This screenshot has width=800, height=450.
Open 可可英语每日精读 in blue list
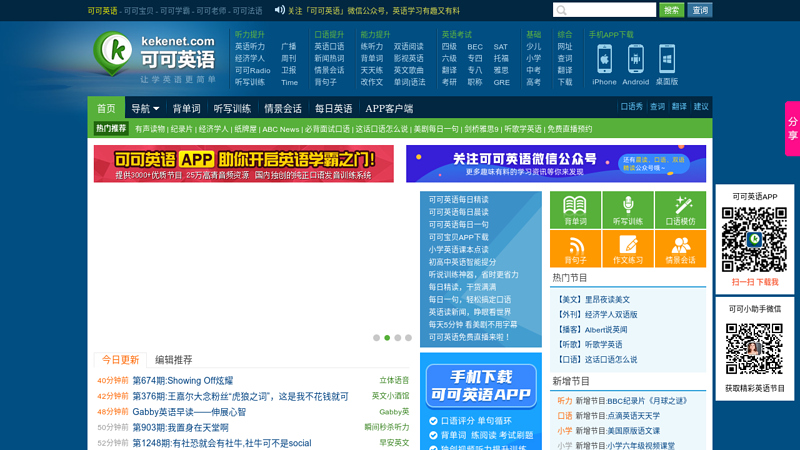click(x=459, y=199)
